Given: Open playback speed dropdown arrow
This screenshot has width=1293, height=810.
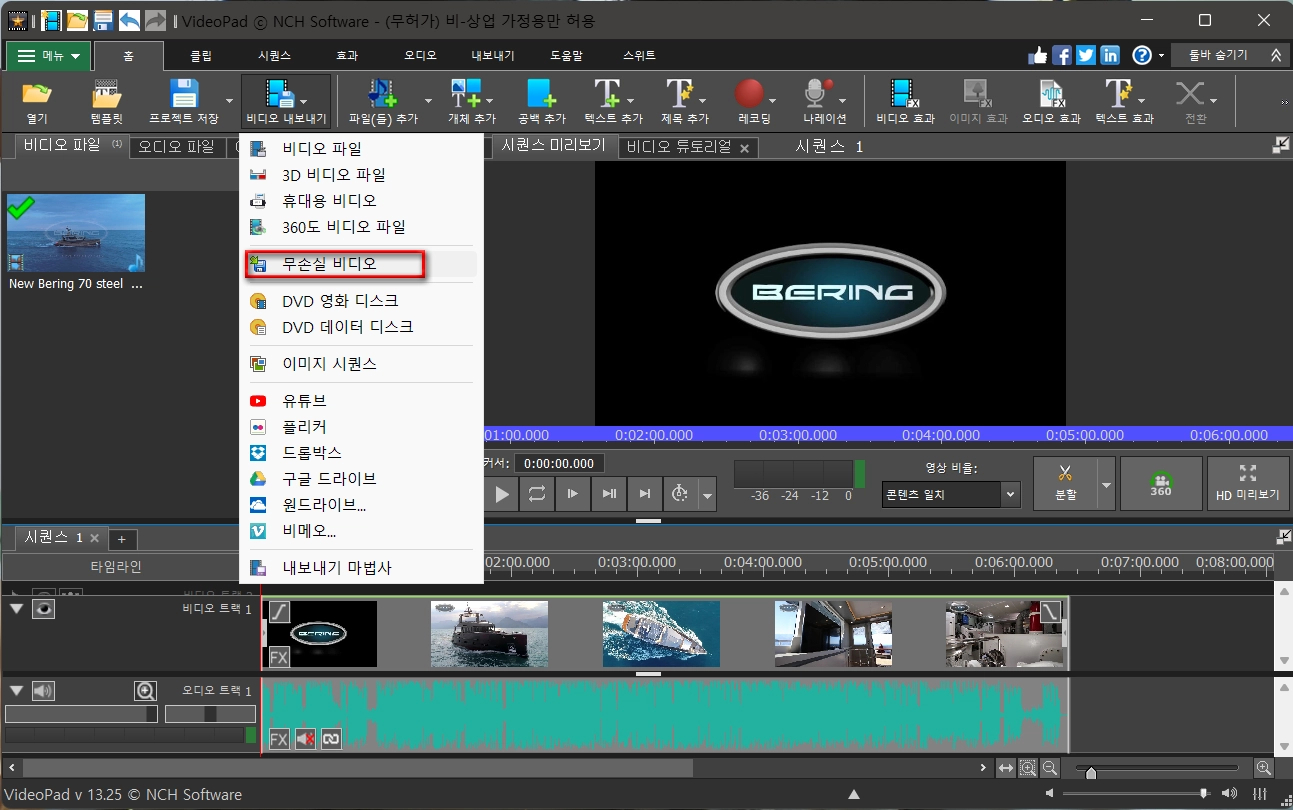Looking at the screenshot, I should [708, 494].
